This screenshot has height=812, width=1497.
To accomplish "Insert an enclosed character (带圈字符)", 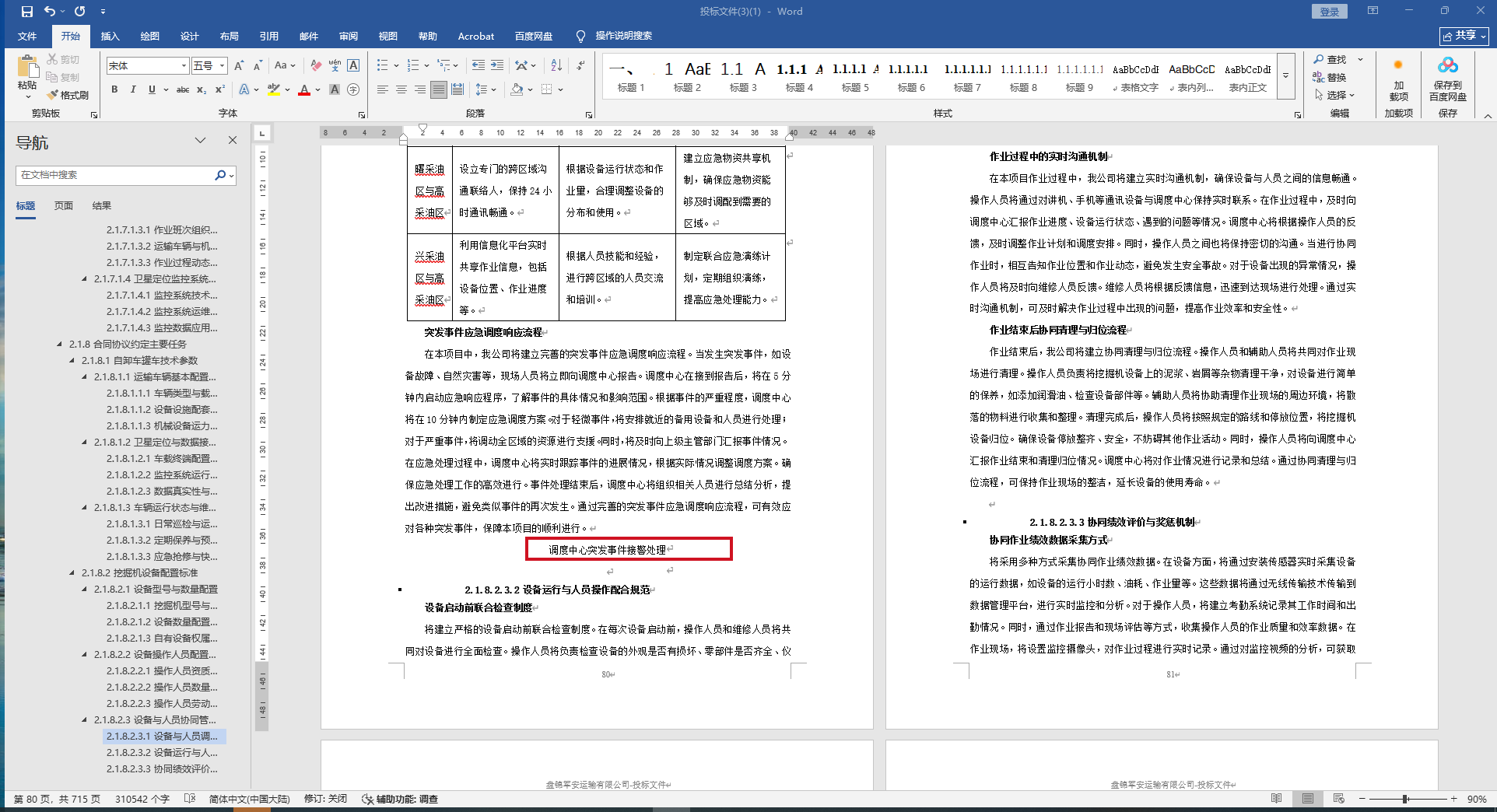I will (353, 89).
